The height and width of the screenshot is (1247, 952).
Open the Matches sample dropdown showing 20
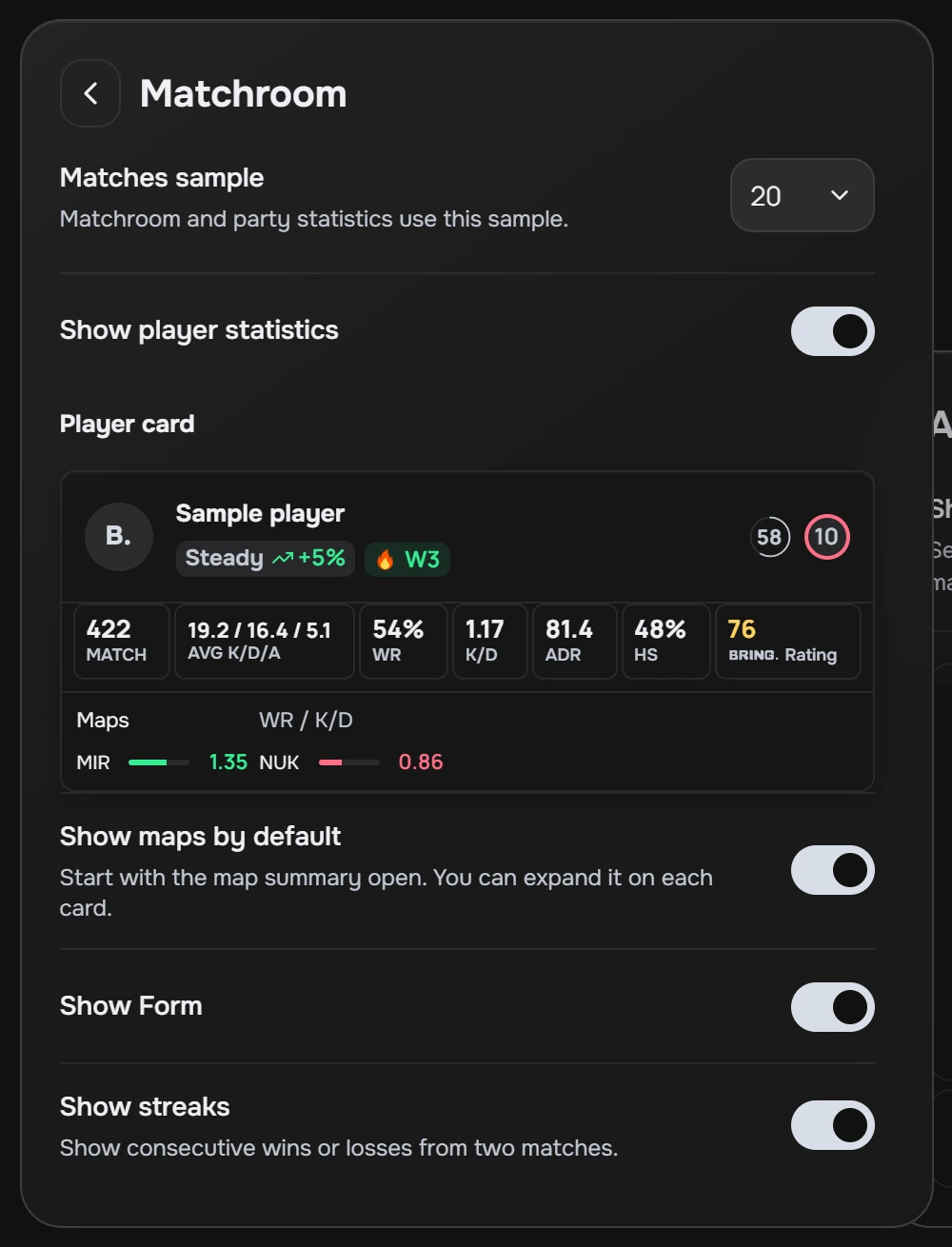802,195
